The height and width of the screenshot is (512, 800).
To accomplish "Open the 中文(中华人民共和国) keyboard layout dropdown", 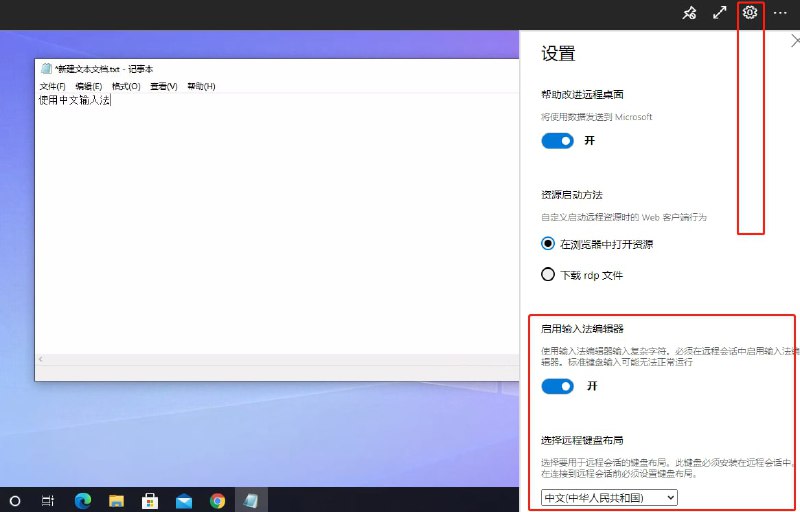I will click(x=609, y=497).
